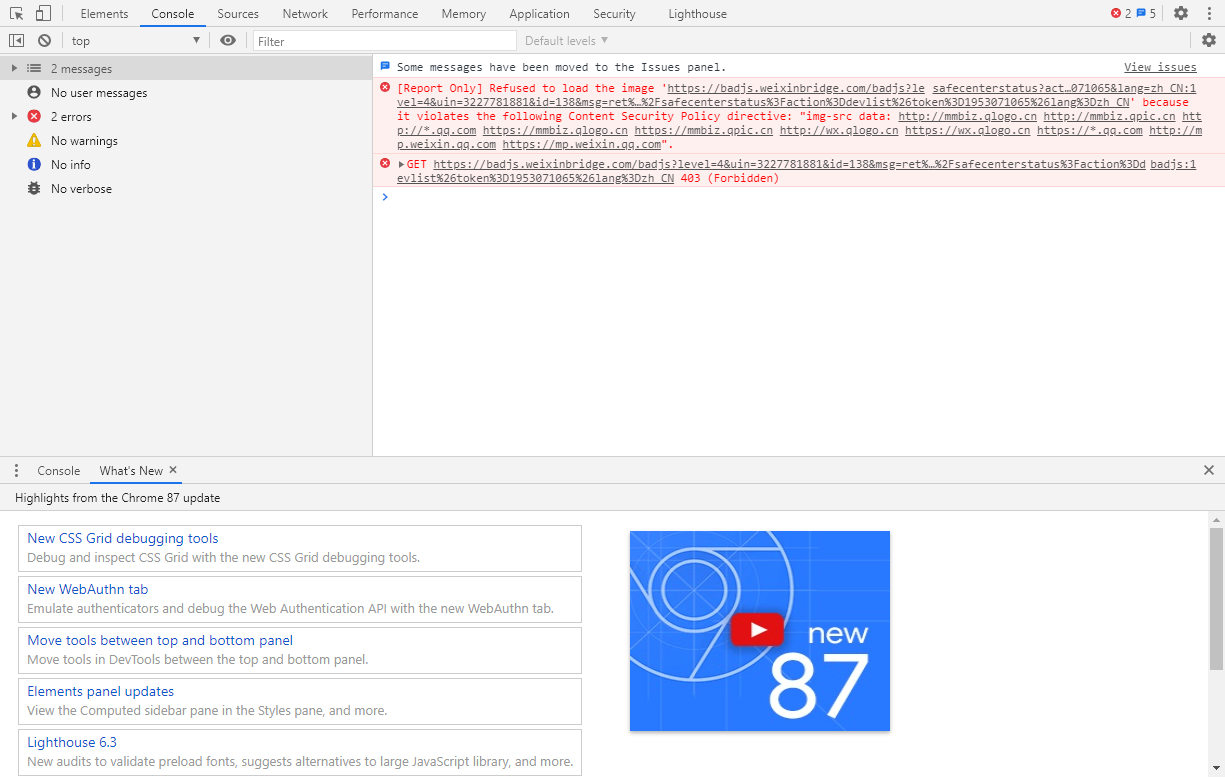This screenshot has height=777, width=1225.
Task: Expand the '2 messages' group
Action: [14, 68]
